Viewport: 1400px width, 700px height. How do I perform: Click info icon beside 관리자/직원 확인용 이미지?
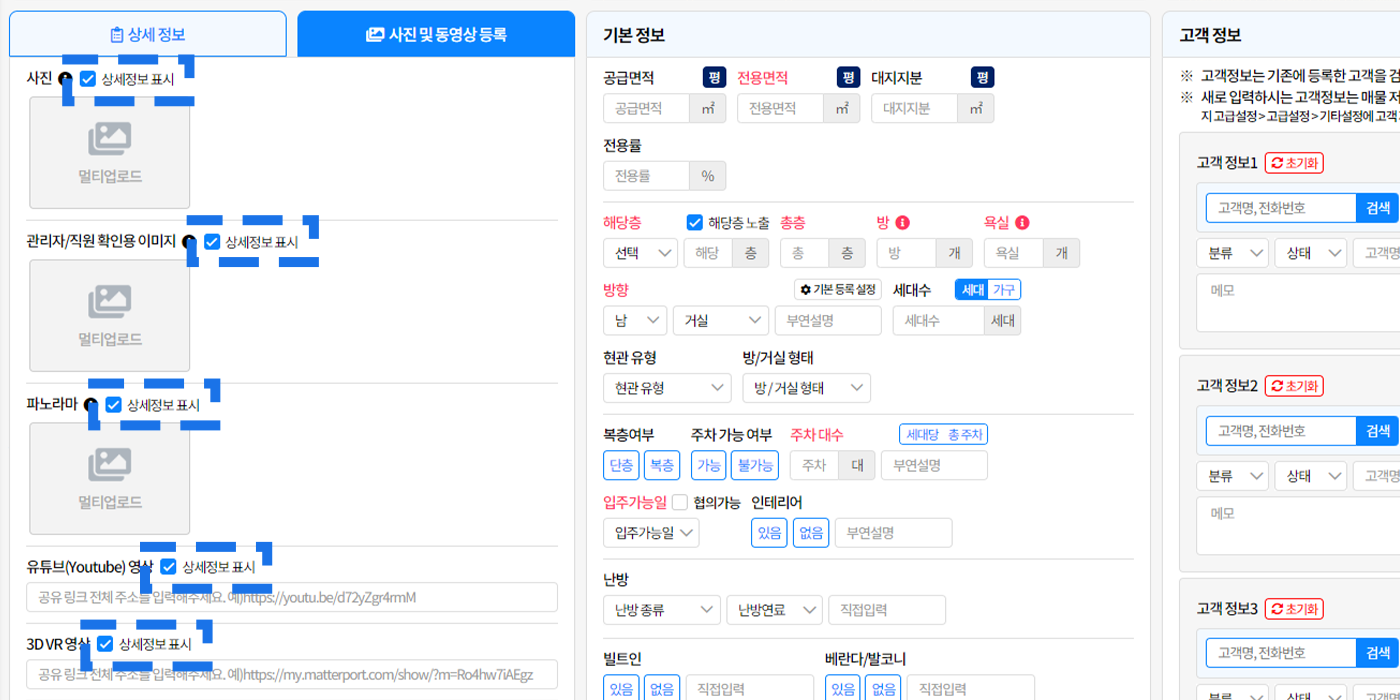[189, 241]
